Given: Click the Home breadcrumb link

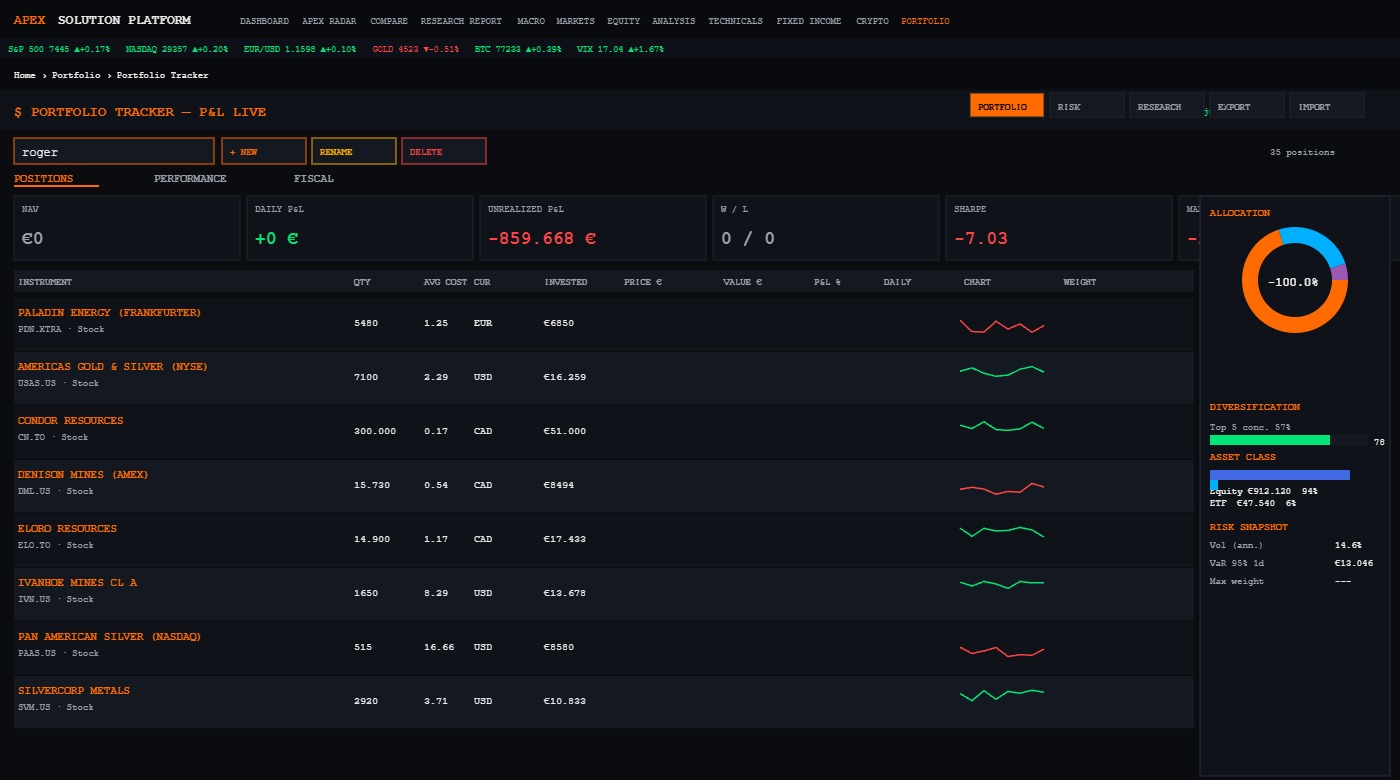Looking at the screenshot, I should click(x=25, y=75).
